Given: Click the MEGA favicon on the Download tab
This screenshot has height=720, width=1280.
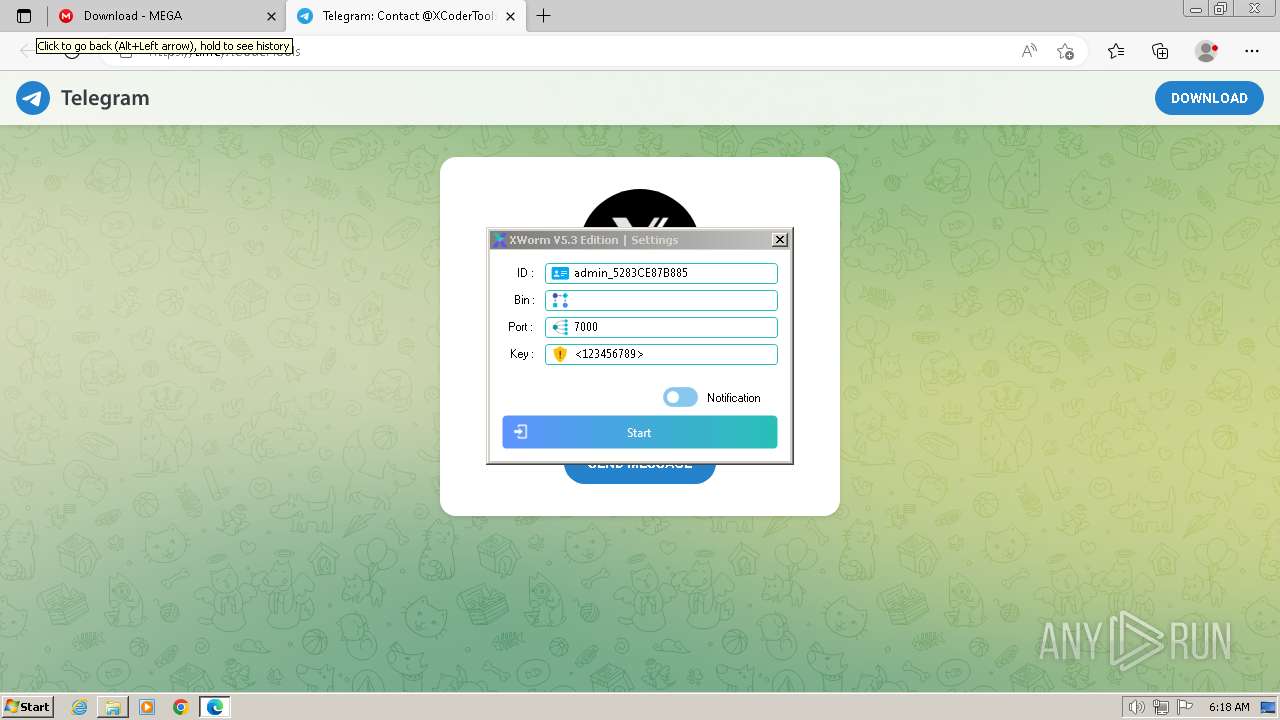Looking at the screenshot, I should tap(66, 16).
